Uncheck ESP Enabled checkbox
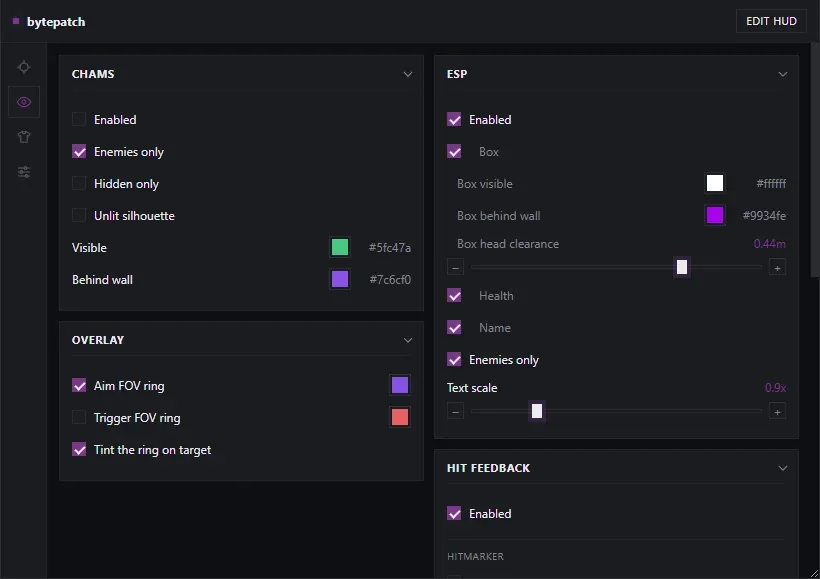 coord(454,120)
